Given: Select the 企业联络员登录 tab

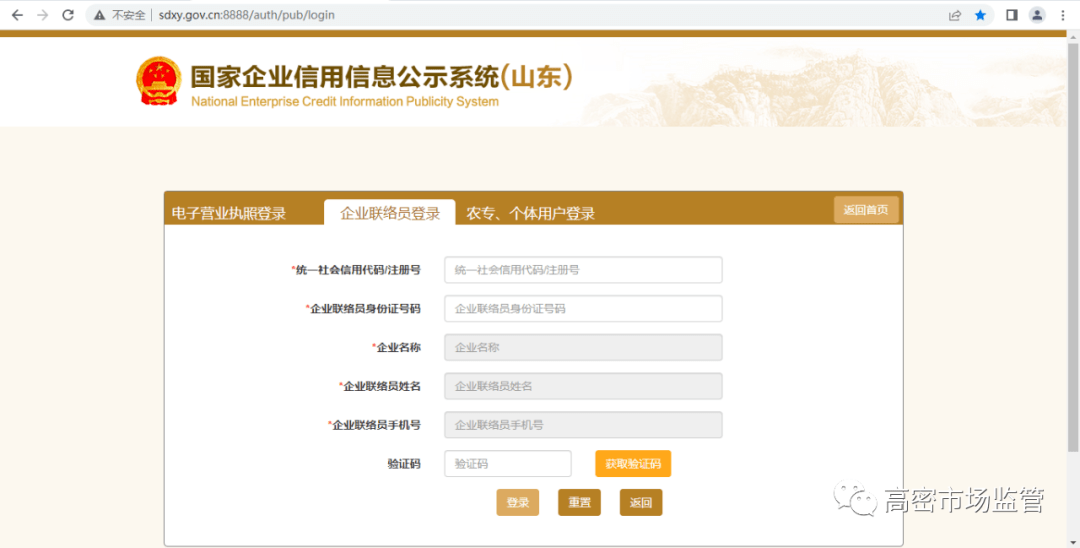Looking at the screenshot, I should [x=390, y=213].
